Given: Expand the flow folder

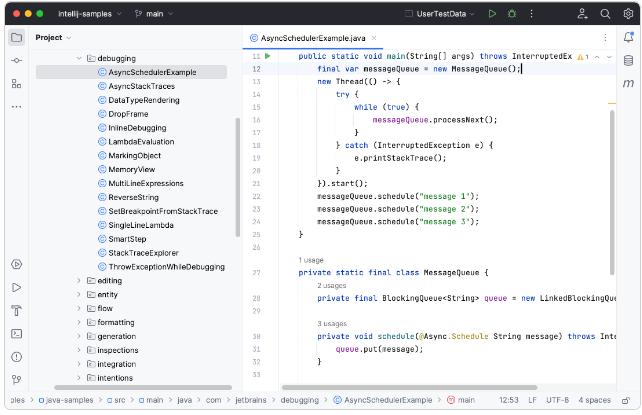Looking at the screenshot, I should 79,309.
